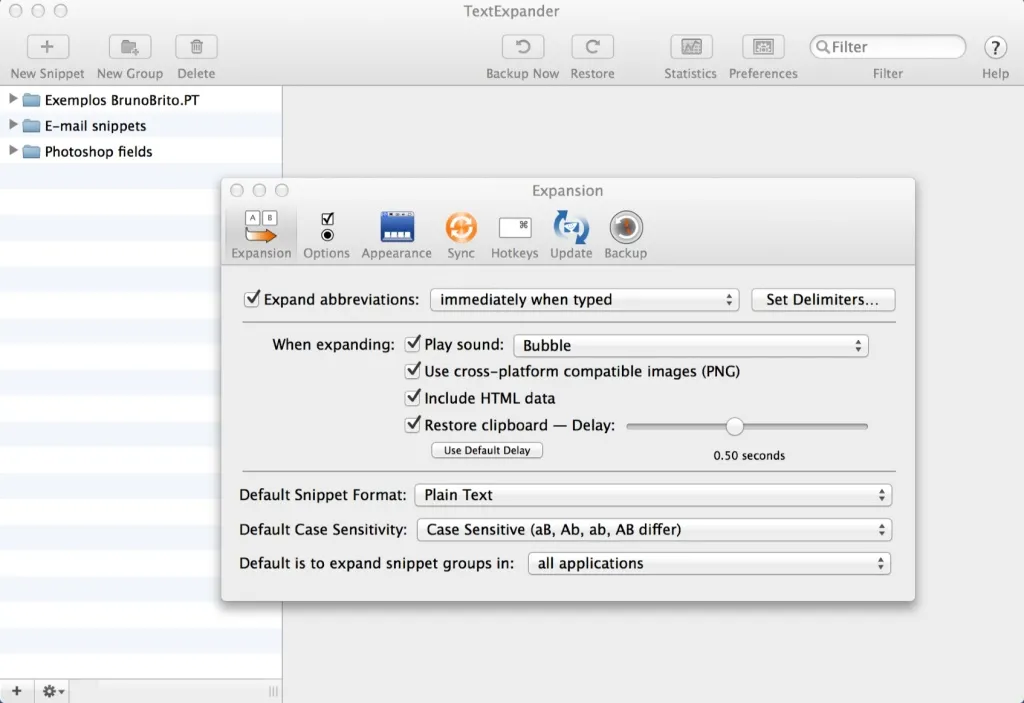Open the Default Snippet Format dropdown
This screenshot has width=1024, height=703.
tap(653, 495)
